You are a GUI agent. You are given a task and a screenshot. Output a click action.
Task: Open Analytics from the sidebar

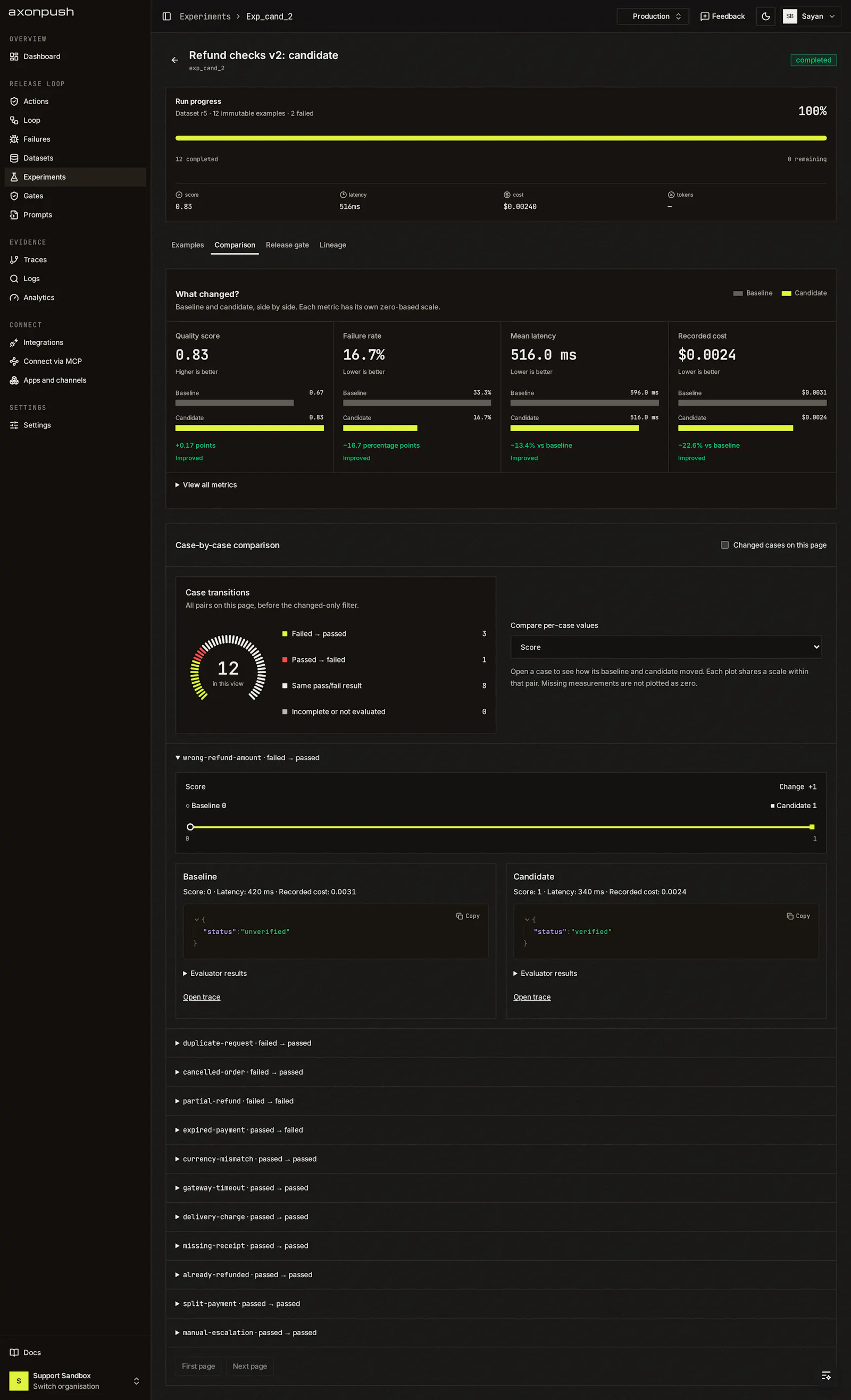pyautogui.click(x=75, y=298)
